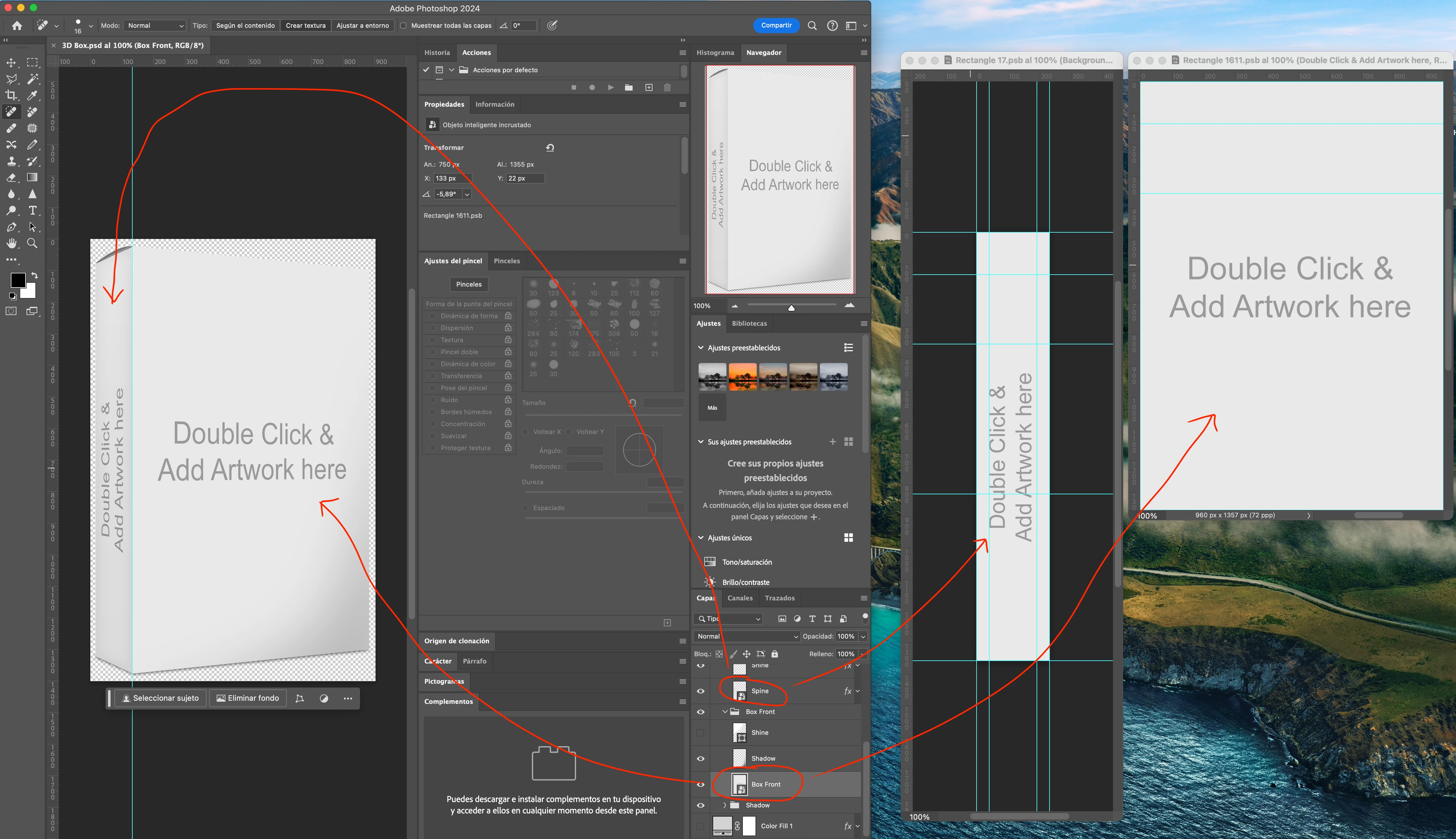
Task: Hide the Box Front smart object layer
Action: click(700, 784)
